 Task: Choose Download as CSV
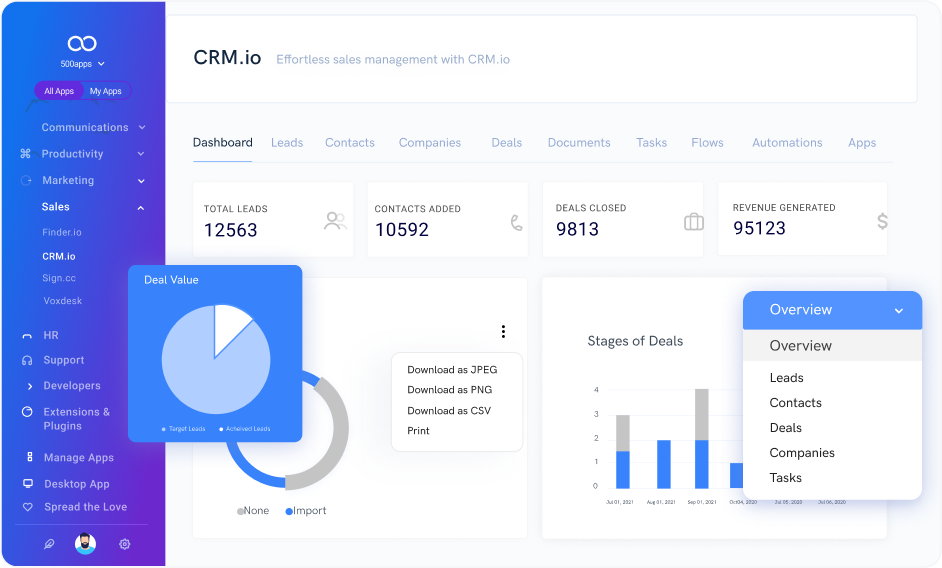[x=449, y=411]
